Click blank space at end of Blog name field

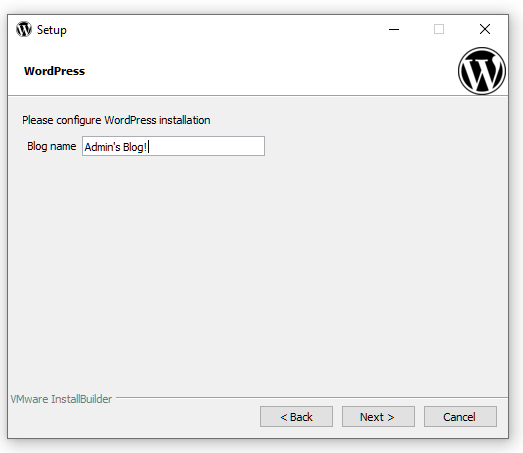tap(207, 146)
